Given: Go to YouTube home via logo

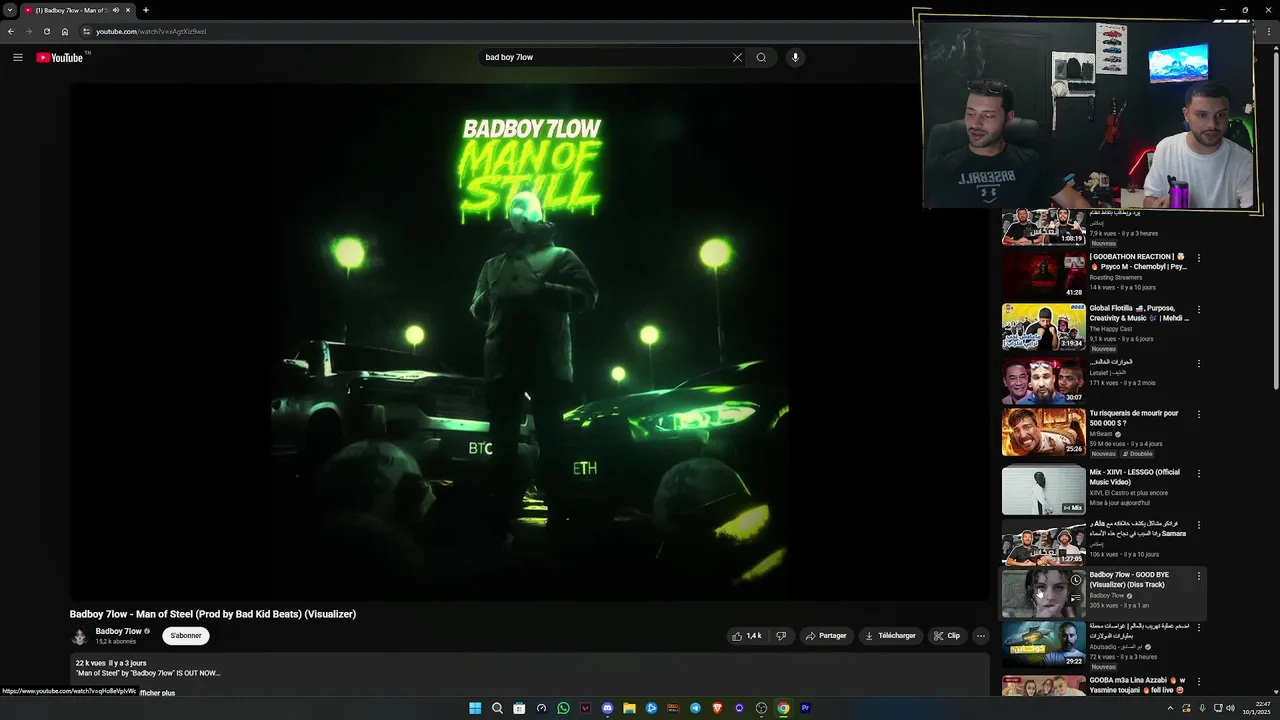Looking at the screenshot, I should click(x=60, y=57).
